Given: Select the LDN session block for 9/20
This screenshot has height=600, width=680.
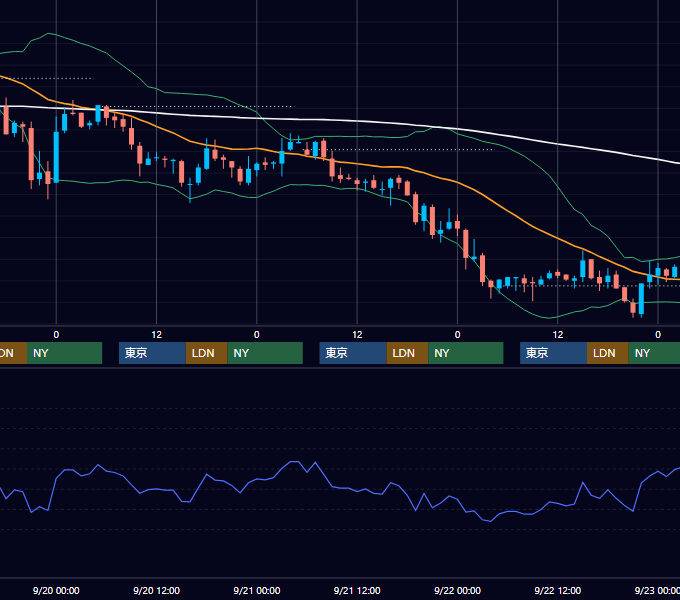Looking at the screenshot, I should (x=206, y=353).
